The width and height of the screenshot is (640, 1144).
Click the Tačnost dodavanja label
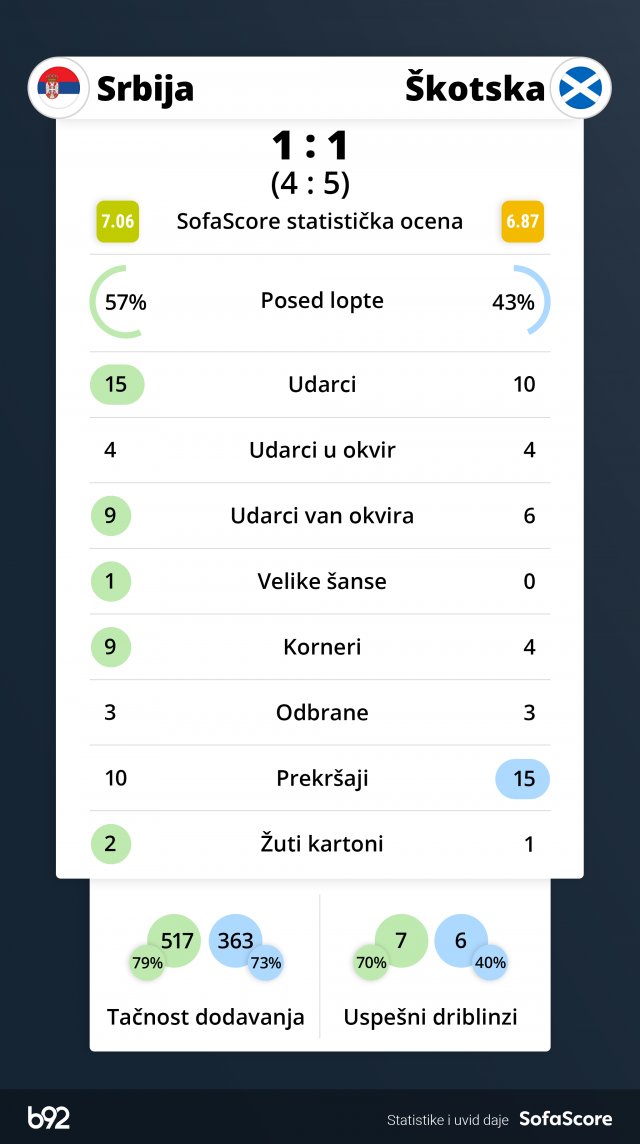coord(205,1017)
